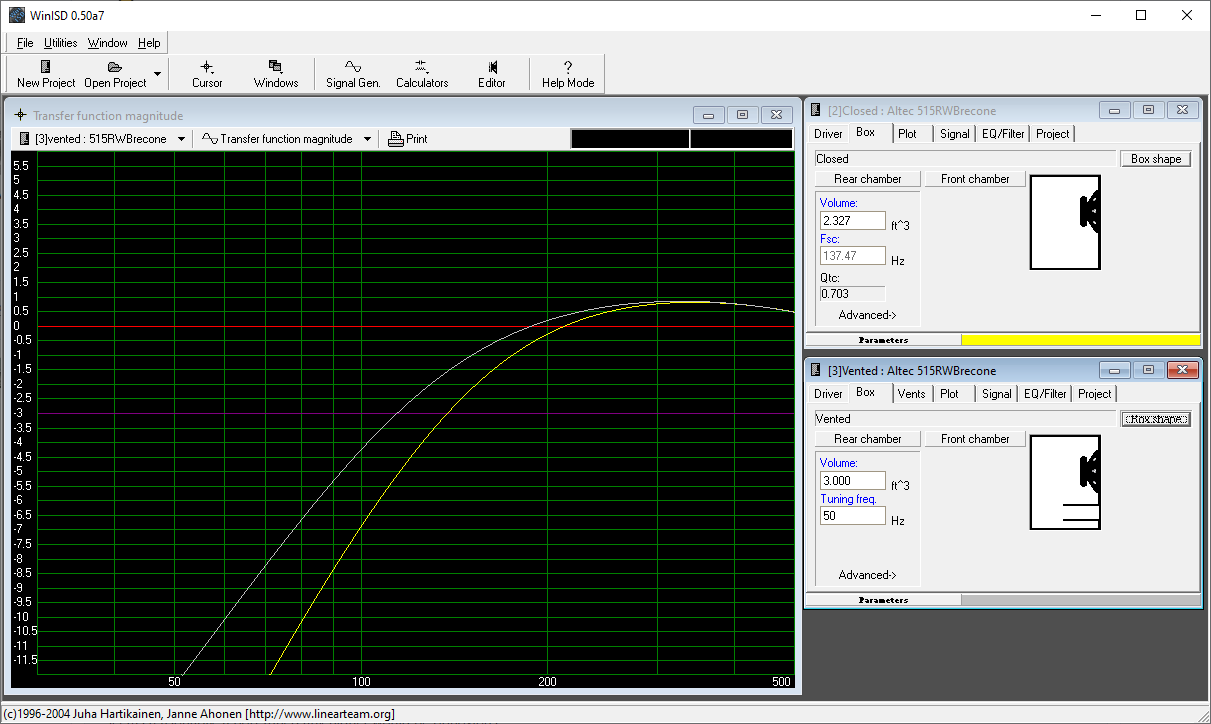The height and width of the screenshot is (724, 1211).
Task: Click Front chamber button in Vented window
Action: pos(975,439)
